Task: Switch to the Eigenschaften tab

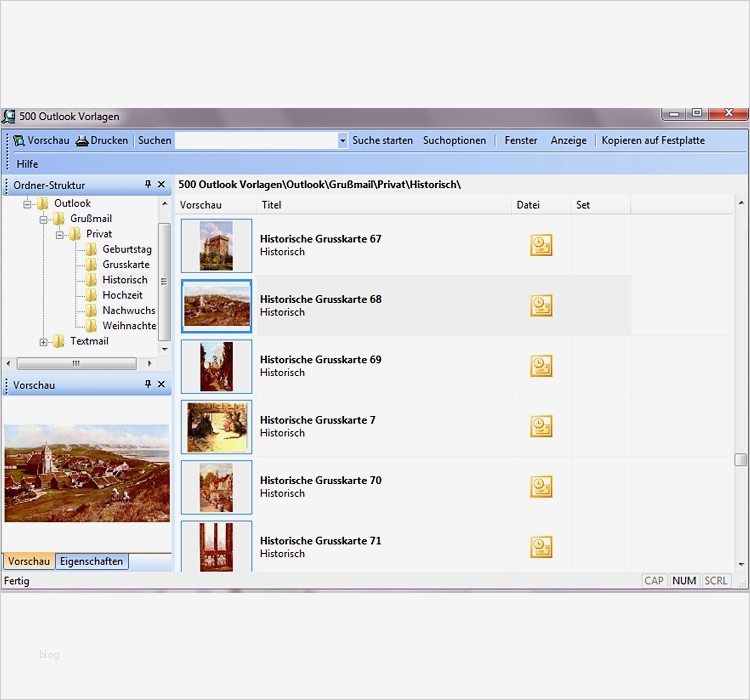Action: tap(91, 561)
